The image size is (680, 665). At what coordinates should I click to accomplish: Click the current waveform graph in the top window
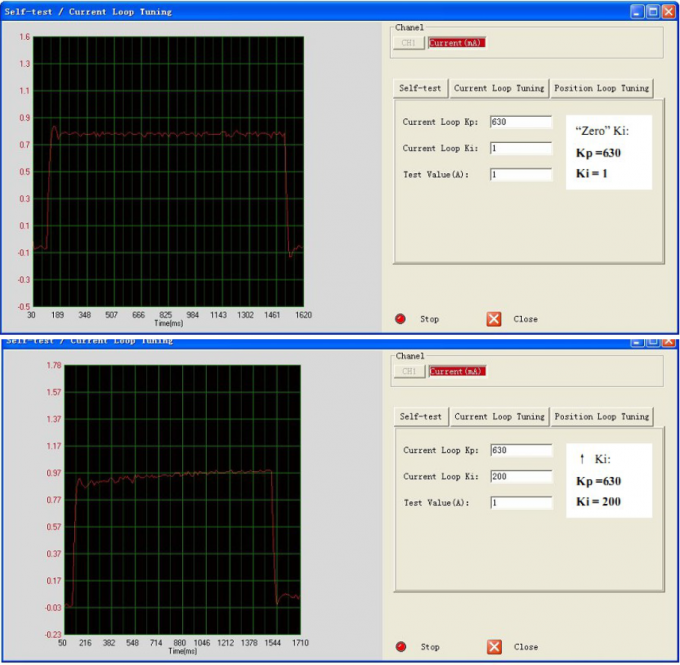coord(170,170)
